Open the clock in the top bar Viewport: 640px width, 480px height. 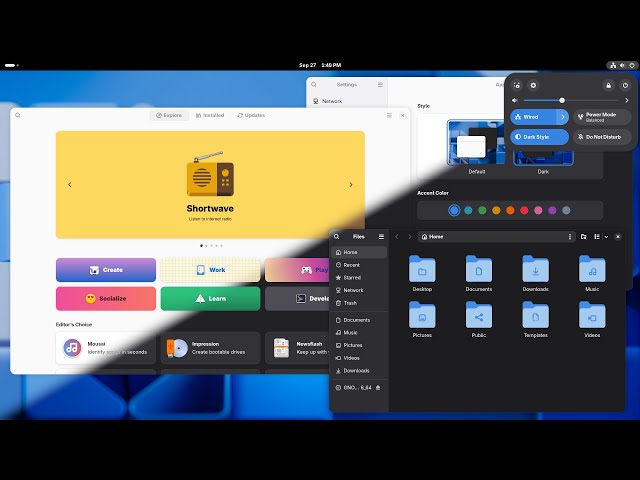point(320,65)
